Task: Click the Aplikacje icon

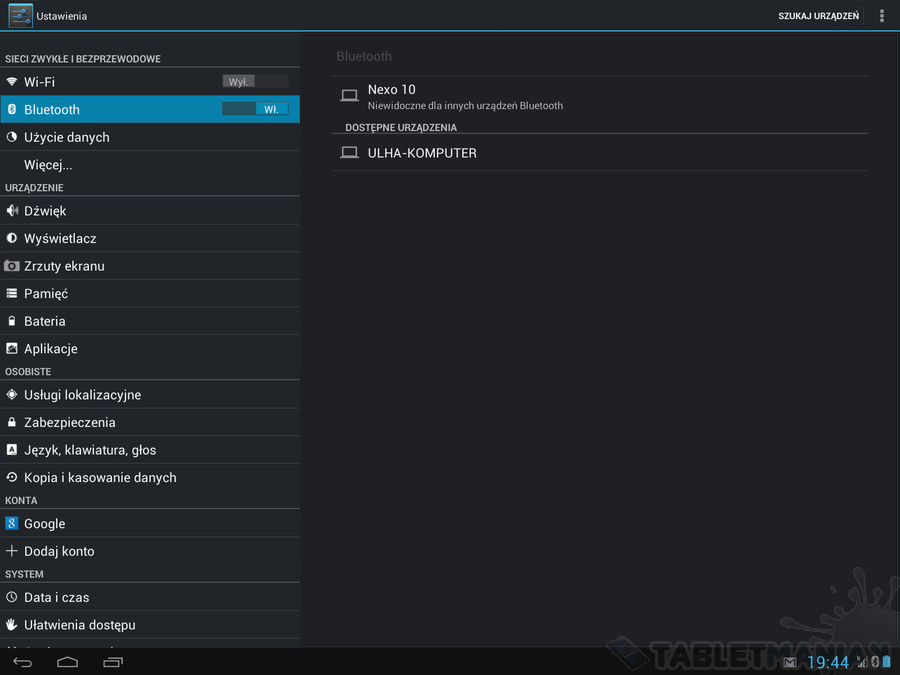Action: (x=11, y=348)
